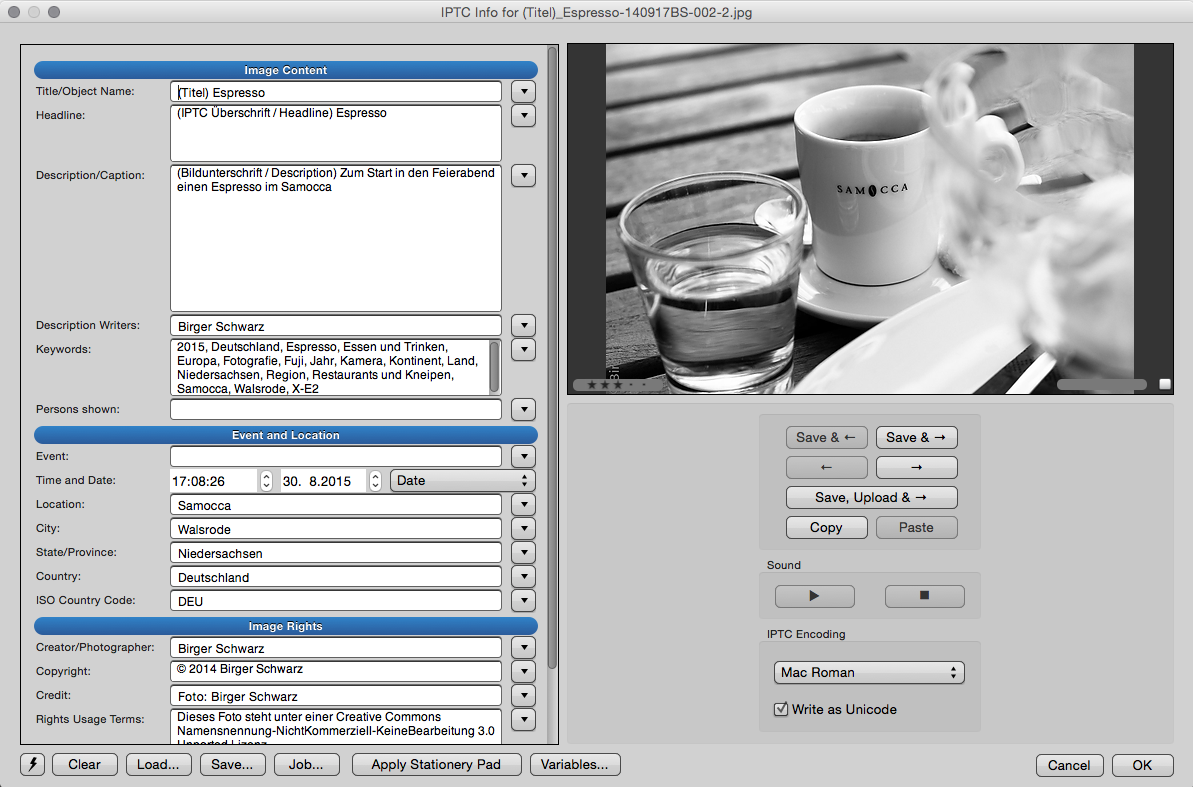Stop the sound playback

(x=924, y=597)
